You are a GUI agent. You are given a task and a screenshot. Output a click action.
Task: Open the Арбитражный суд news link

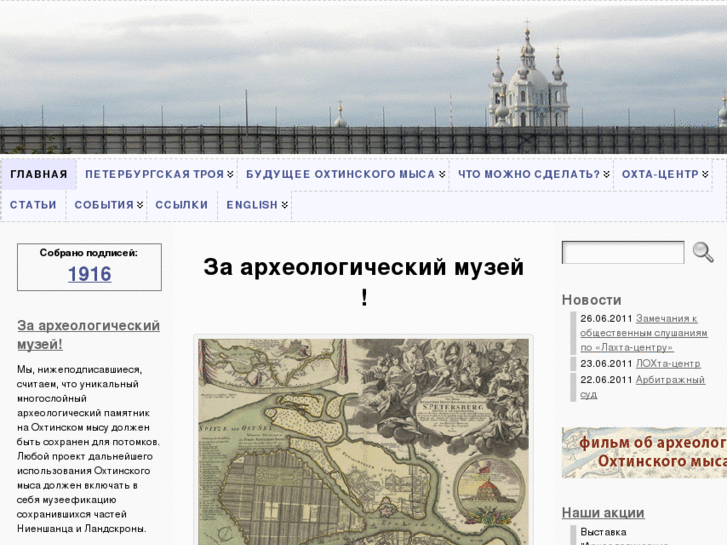pyautogui.click(x=670, y=386)
